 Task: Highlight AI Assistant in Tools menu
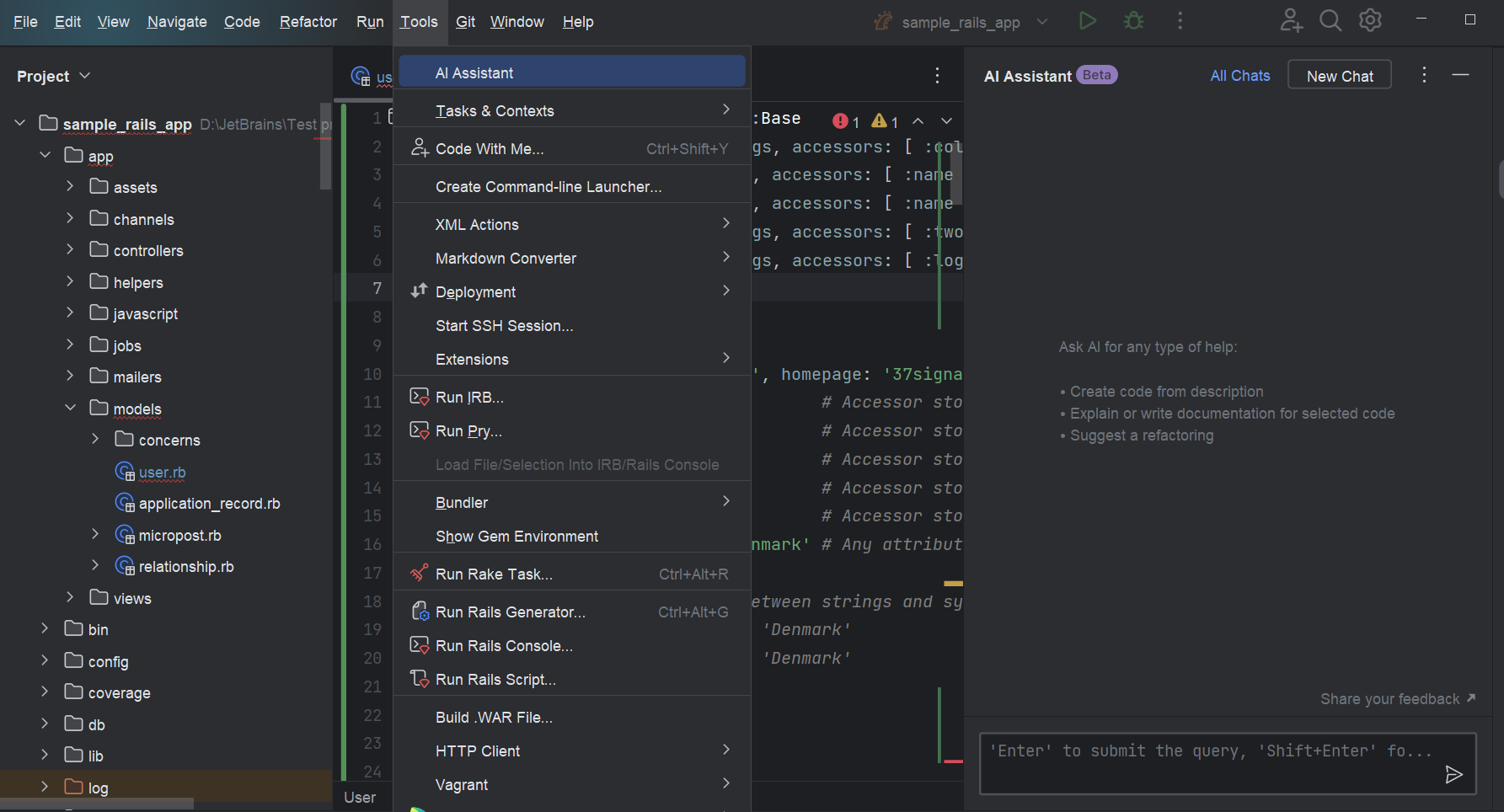572,72
